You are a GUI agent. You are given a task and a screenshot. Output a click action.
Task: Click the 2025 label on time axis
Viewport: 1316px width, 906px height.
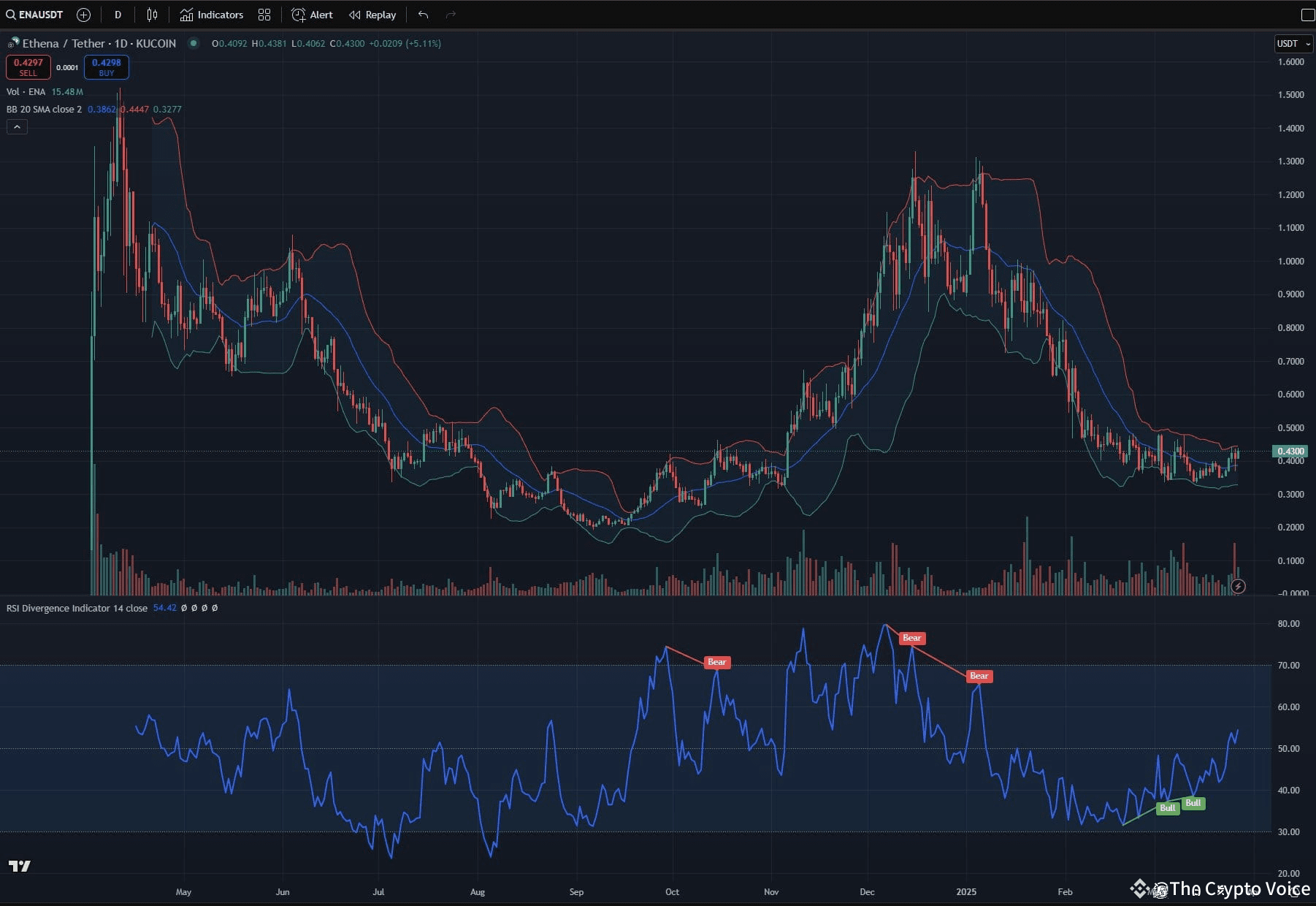tap(966, 891)
